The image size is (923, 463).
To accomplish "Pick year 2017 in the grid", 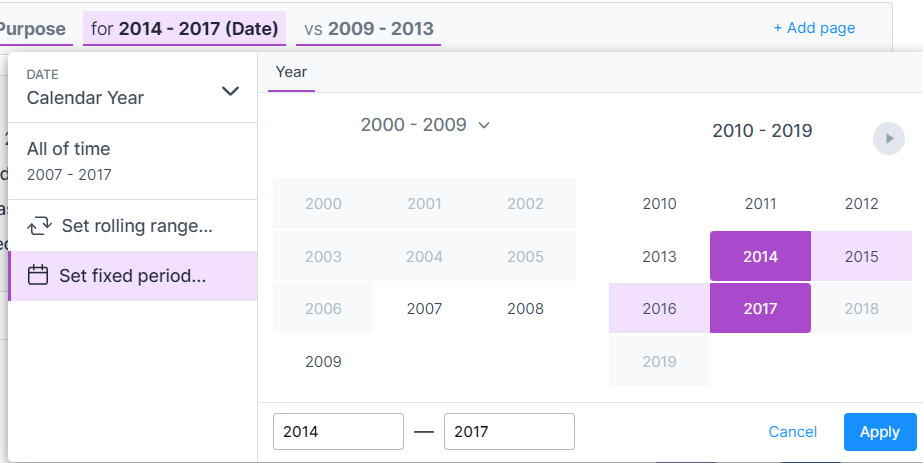I will tap(760, 309).
